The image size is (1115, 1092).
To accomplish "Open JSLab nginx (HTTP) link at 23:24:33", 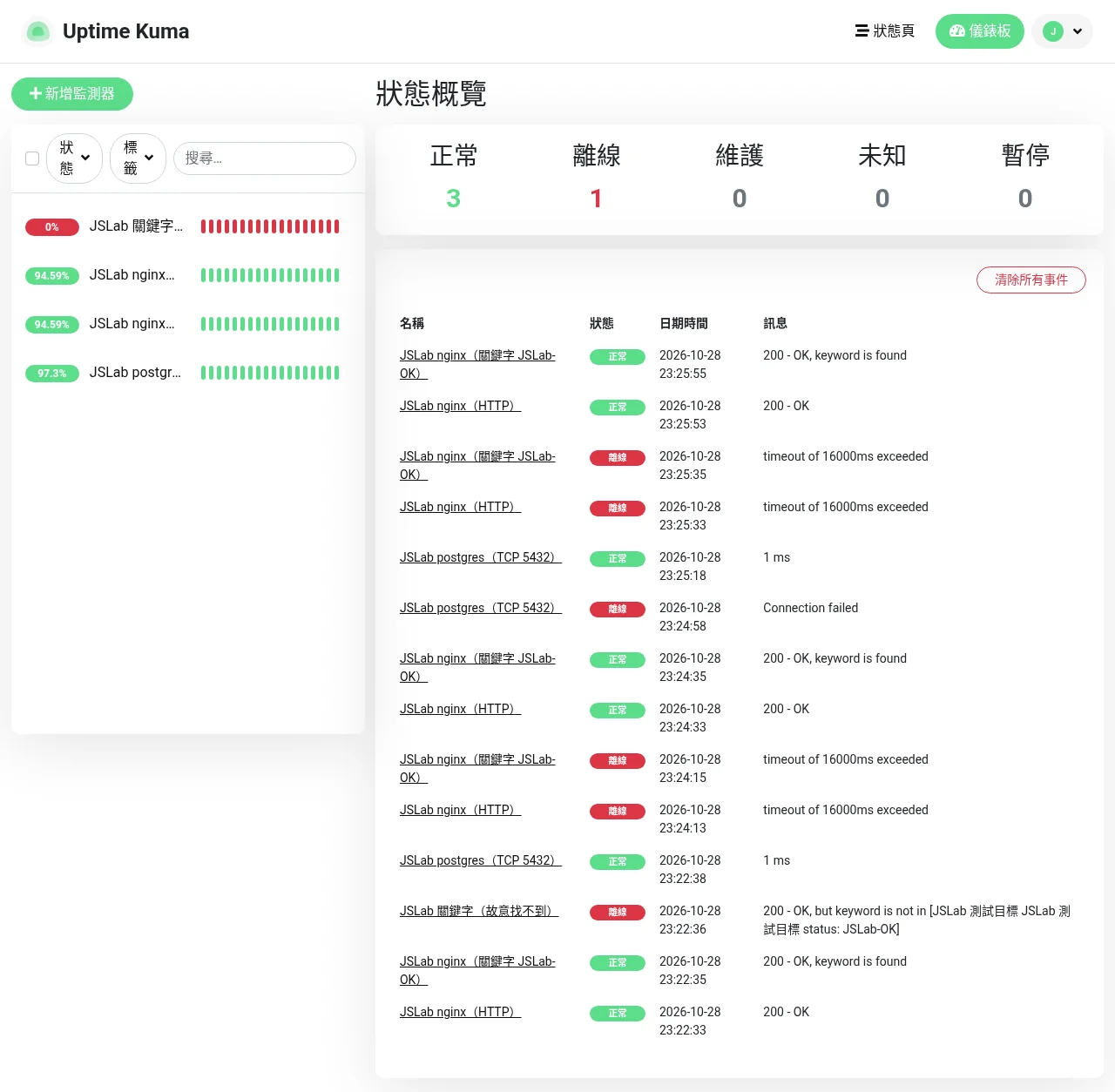I will [x=460, y=709].
